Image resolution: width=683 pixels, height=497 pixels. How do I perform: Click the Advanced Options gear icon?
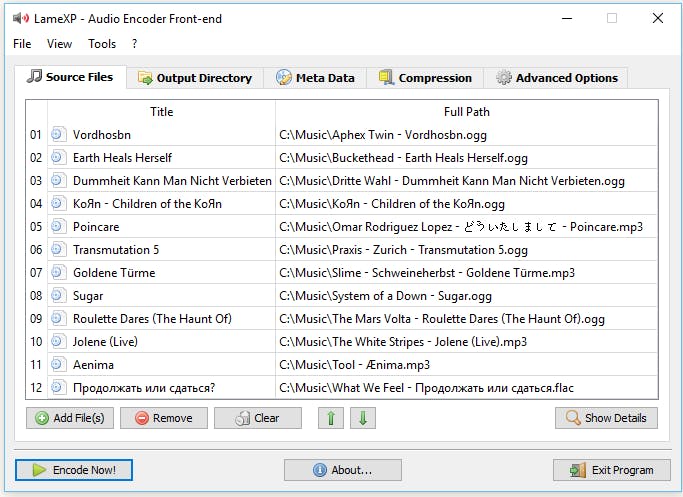click(504, 78)
